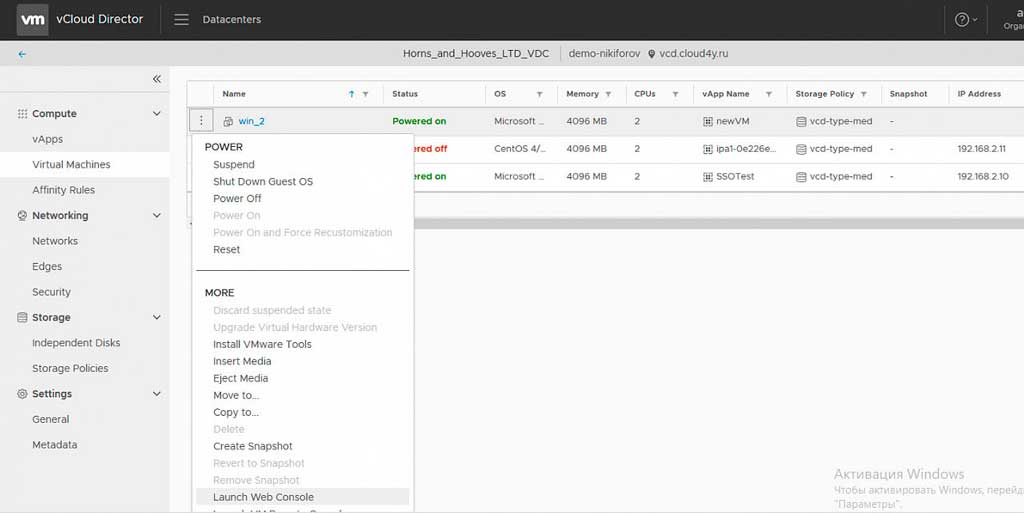Open Affinity Rules in sidebar
This screenshot has height=513, width=1024.
(63, 190)
